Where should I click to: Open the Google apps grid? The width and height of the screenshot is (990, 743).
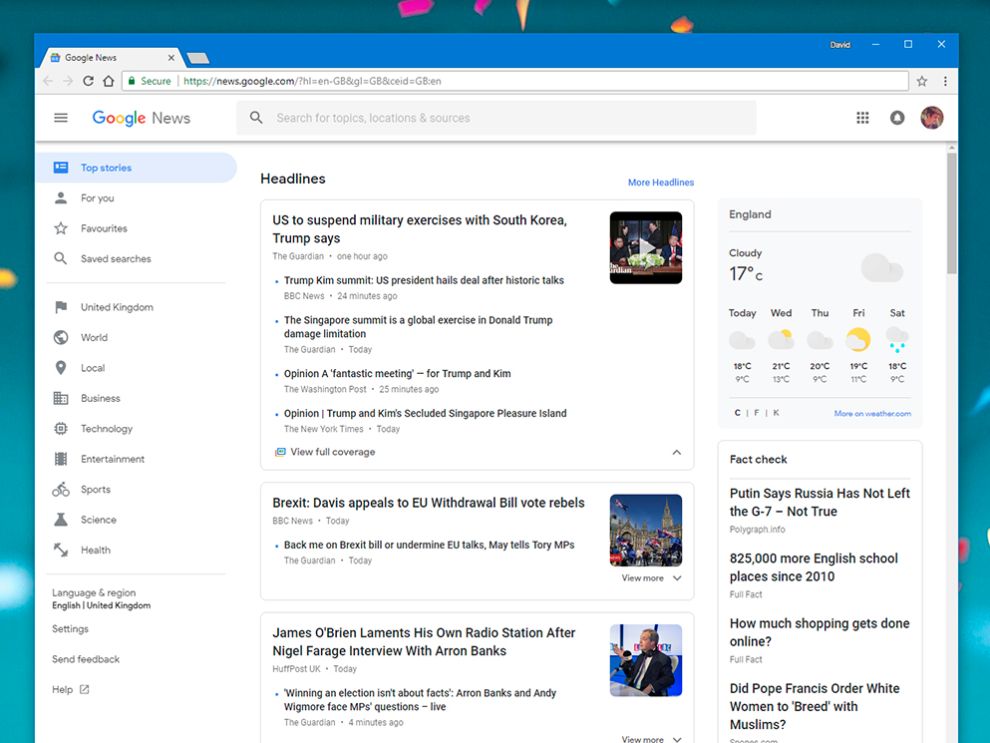click(862, 117)
